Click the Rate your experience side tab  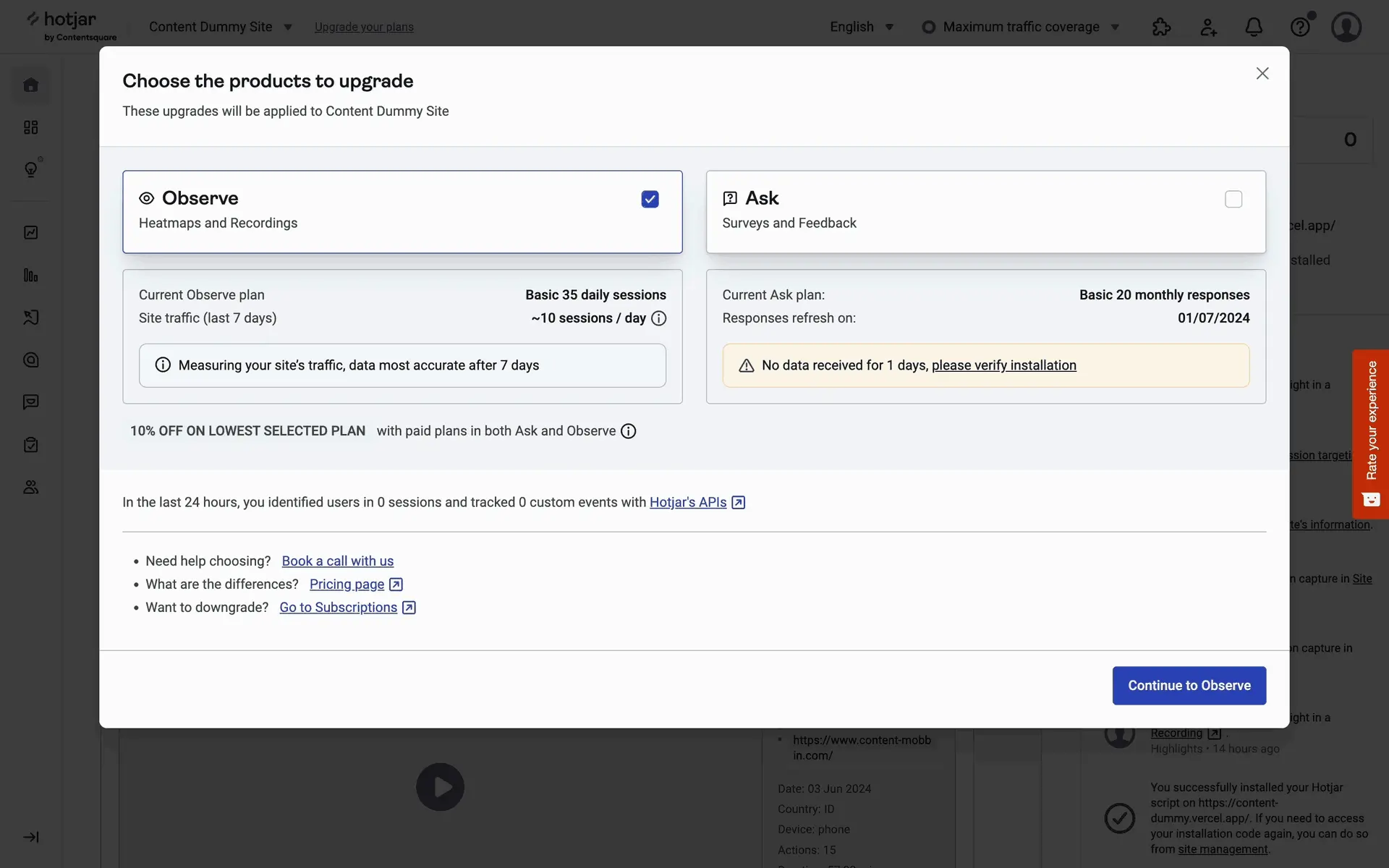[1371, 434]
